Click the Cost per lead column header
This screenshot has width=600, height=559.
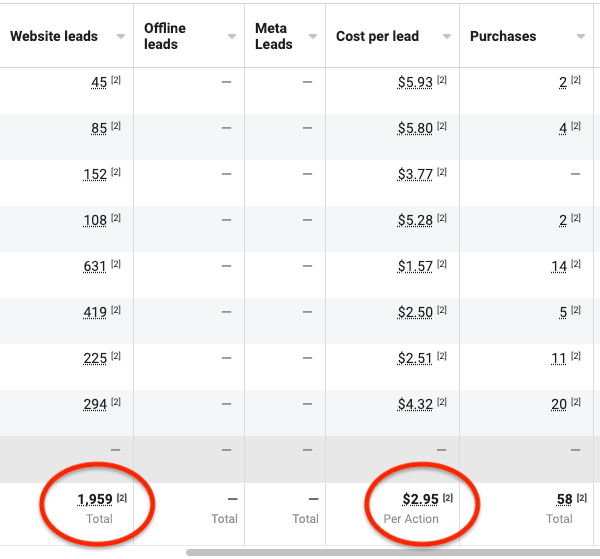click(x=377, y=36)
